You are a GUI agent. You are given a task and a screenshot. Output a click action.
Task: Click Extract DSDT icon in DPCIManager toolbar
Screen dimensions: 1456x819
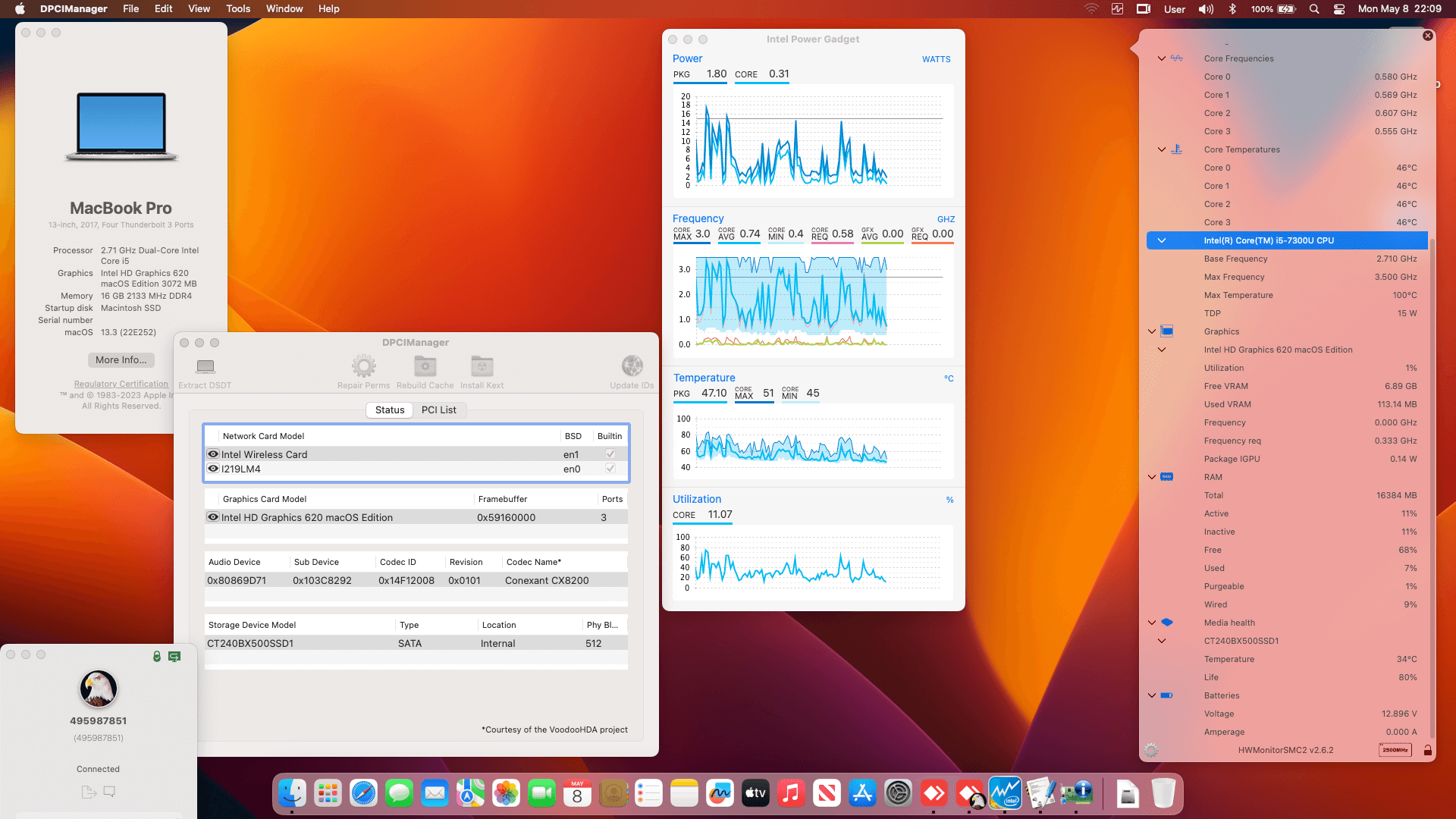pos(205,367)
